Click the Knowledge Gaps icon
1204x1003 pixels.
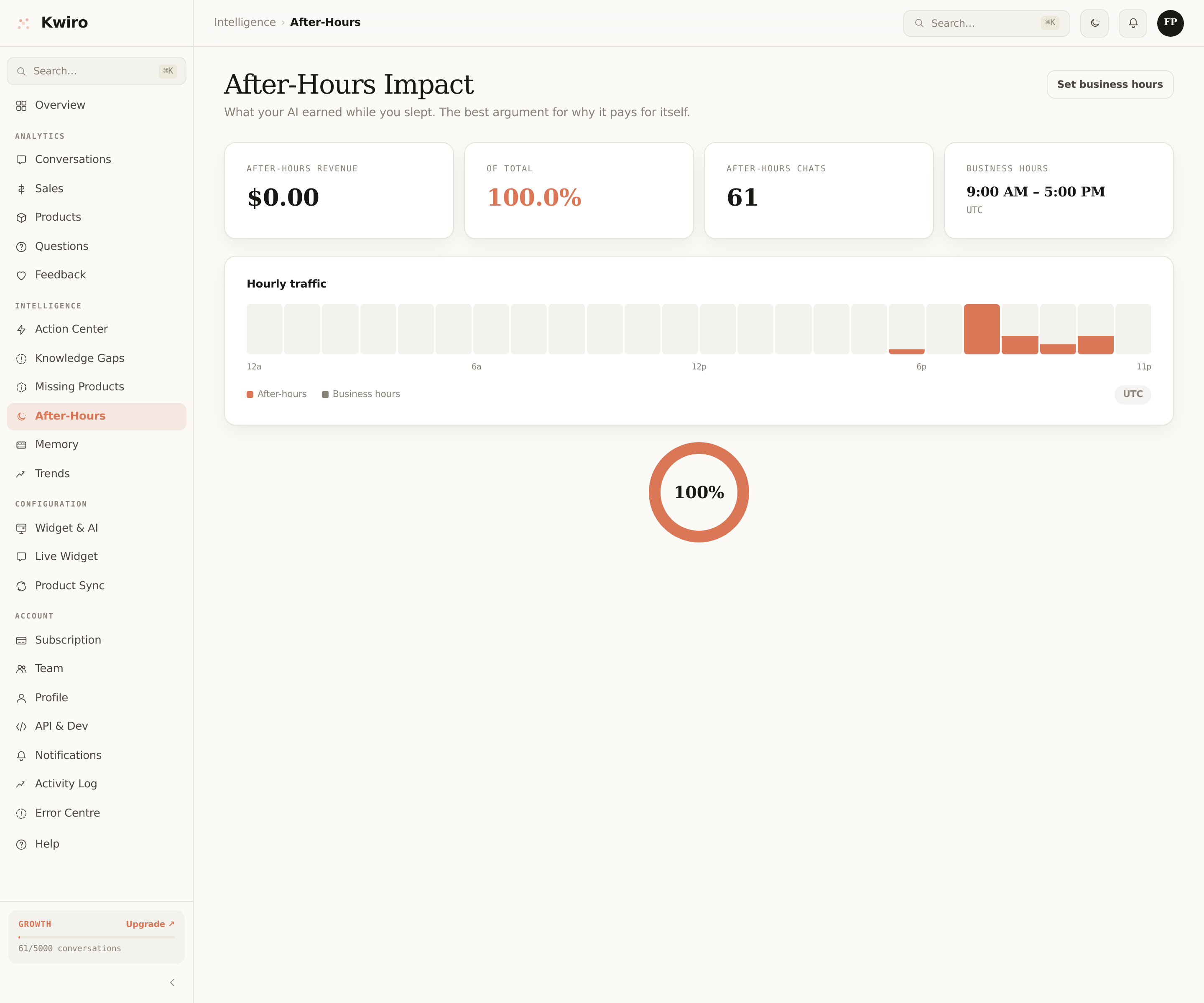tap(21, 359)
